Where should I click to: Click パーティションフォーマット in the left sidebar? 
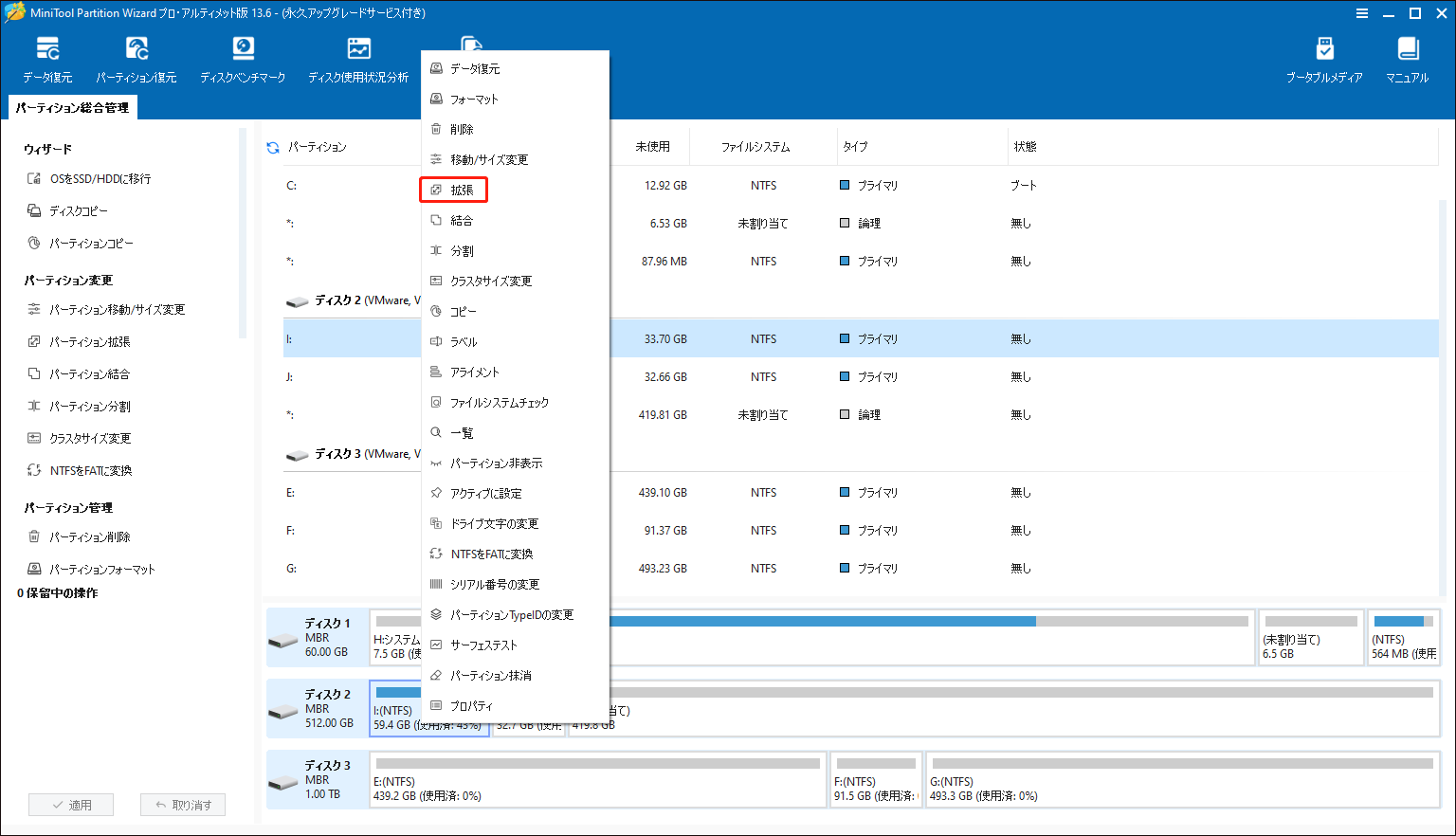pos(91,569)
